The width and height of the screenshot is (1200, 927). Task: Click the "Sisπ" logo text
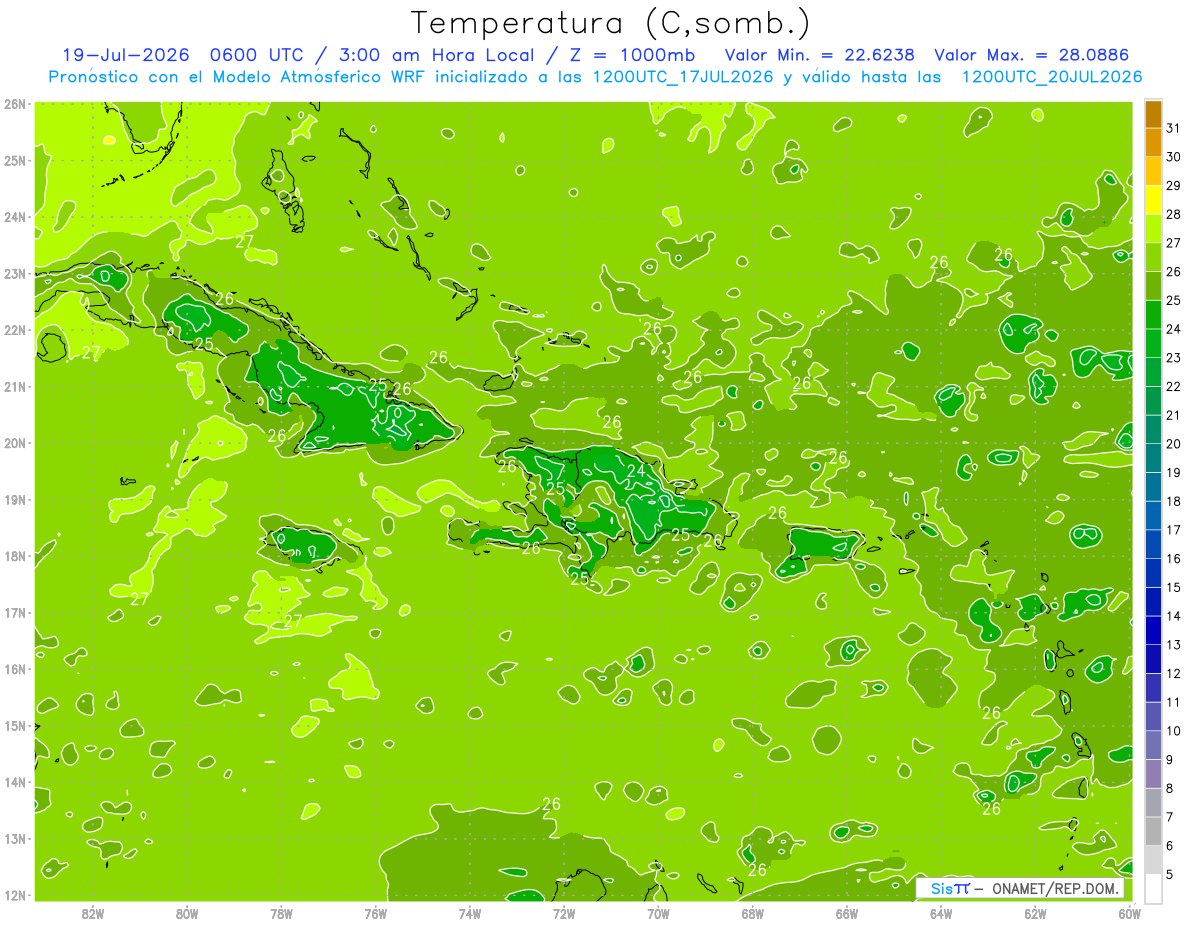tap(950, 888)
